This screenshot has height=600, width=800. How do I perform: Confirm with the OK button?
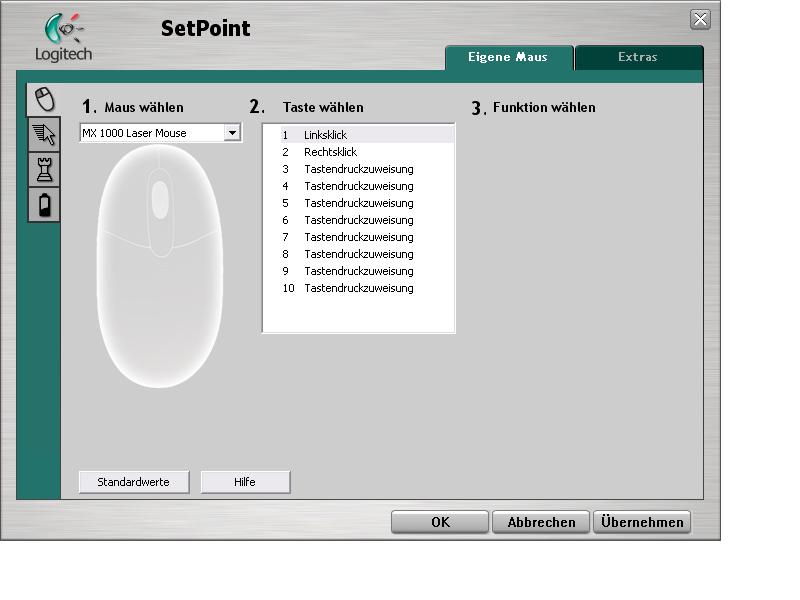440,522
